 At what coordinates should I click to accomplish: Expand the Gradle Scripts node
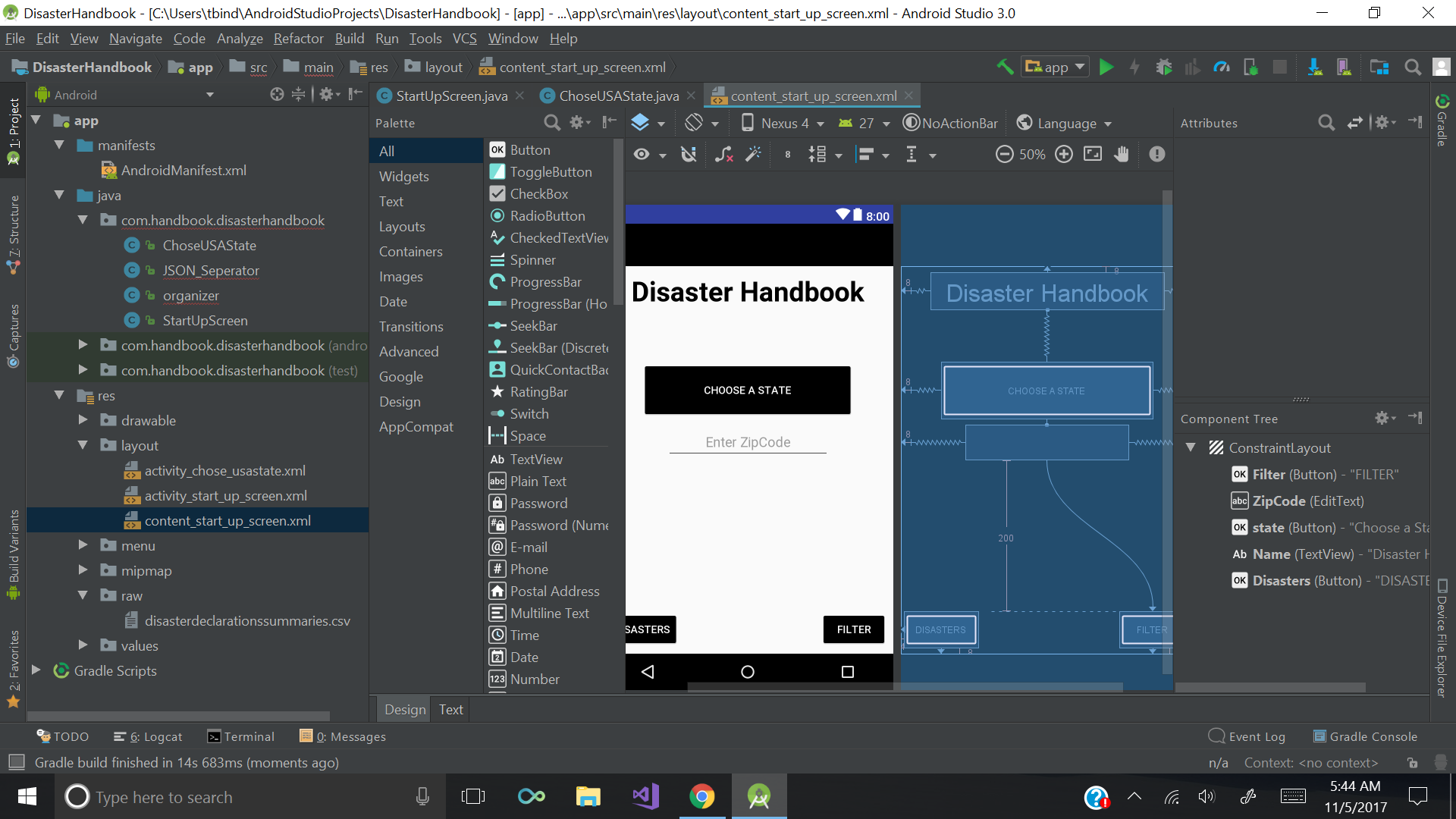[x=36, y=670]
